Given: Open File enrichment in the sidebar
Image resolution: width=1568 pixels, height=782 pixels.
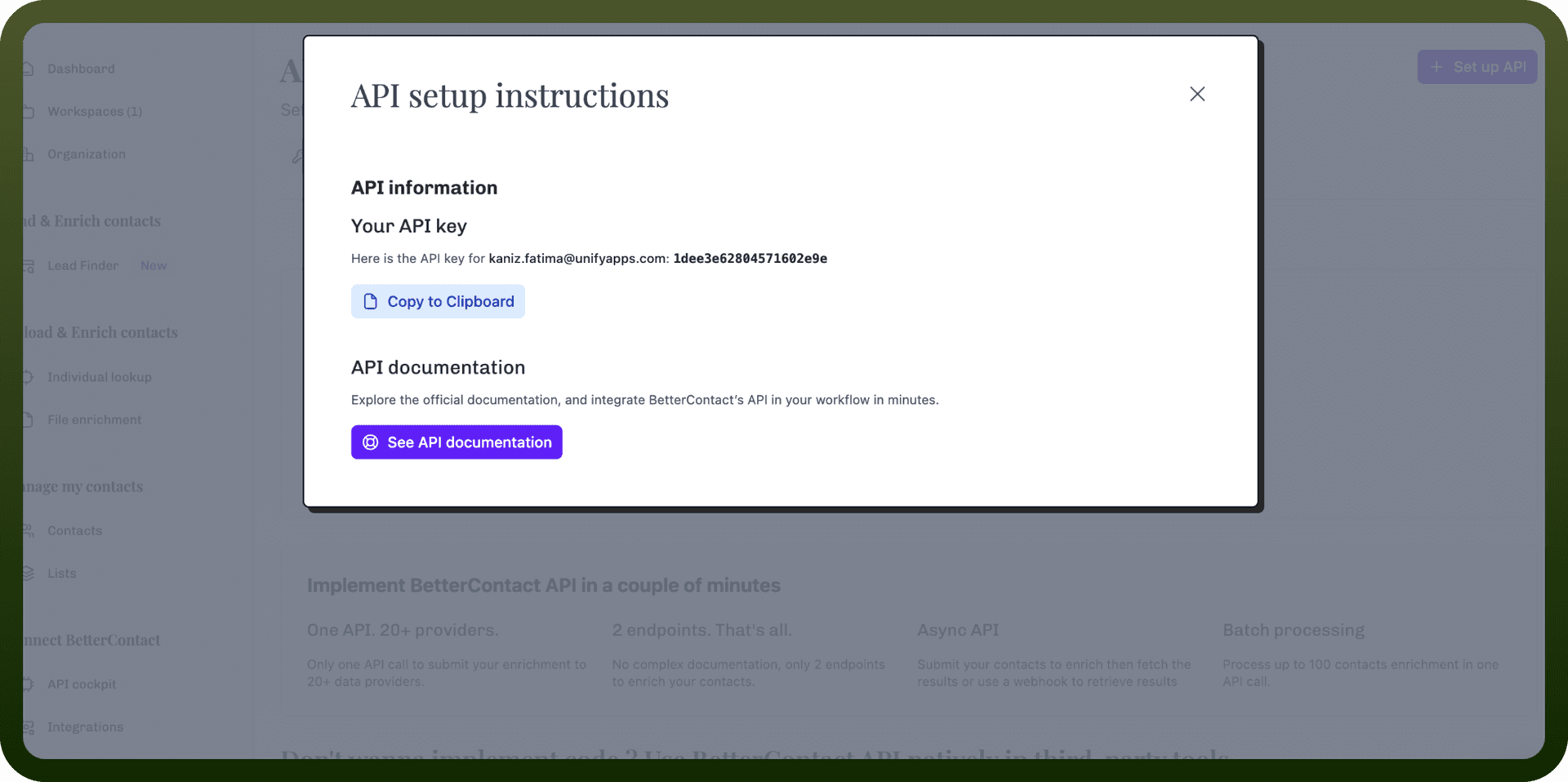Looking at the screenshot, I should click(95, 420).
